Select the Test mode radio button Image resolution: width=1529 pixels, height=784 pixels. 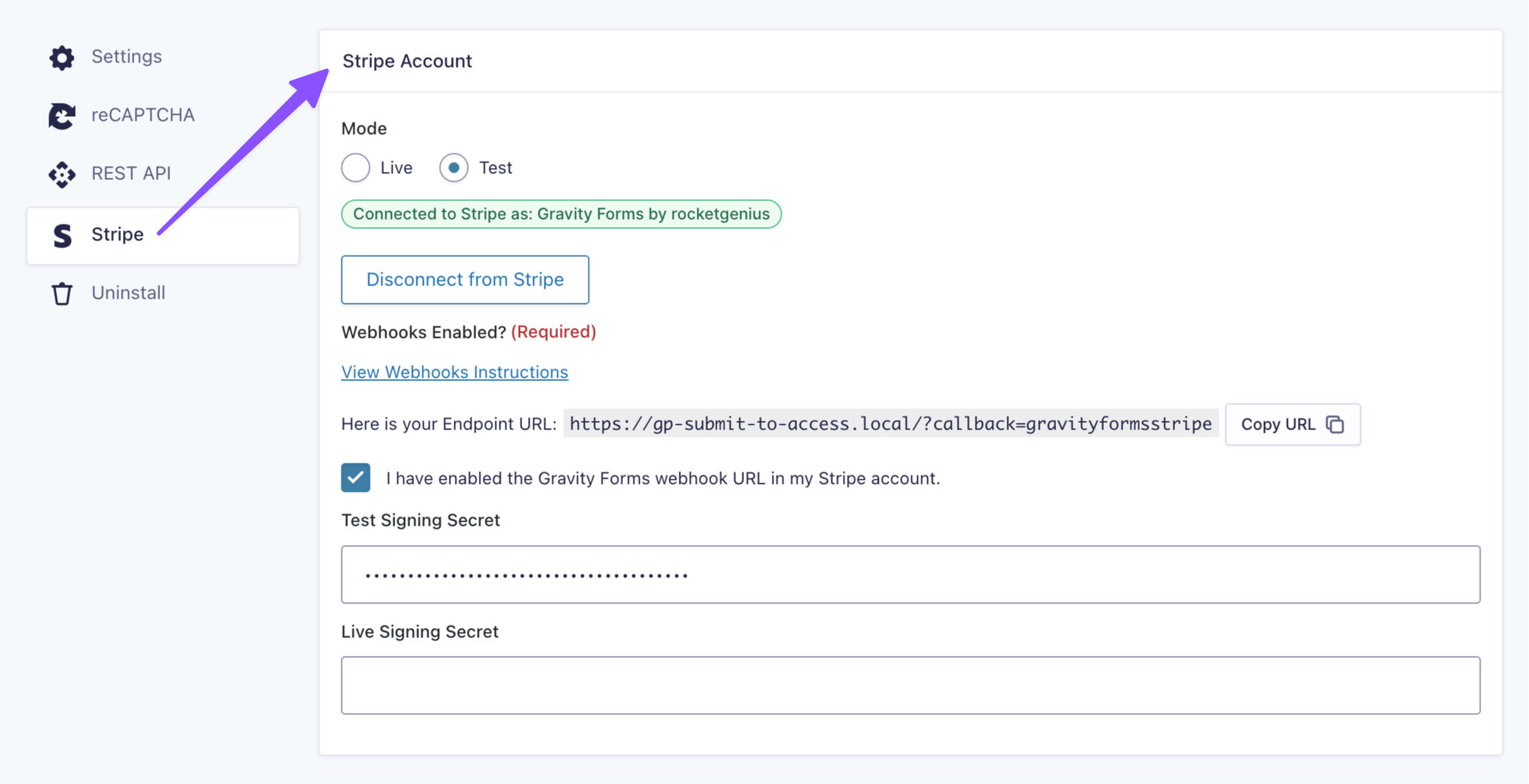(x=454, y=168)
